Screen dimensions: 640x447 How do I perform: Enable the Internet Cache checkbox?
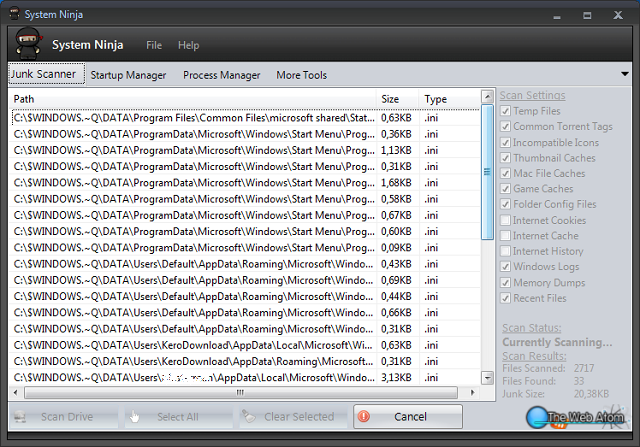click(x=505, y=236)
